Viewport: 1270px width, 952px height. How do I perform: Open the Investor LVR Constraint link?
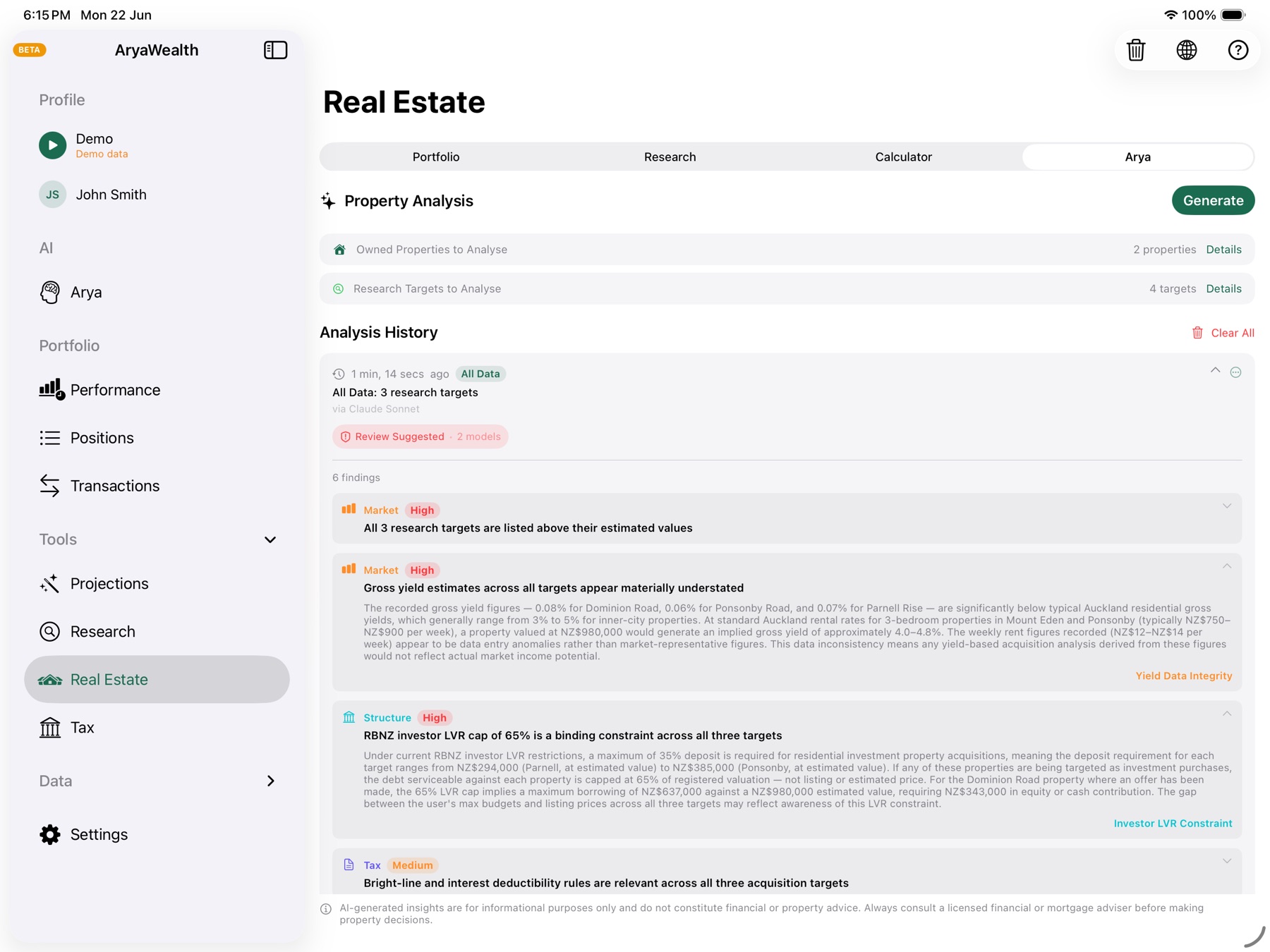click(1173, 823)
